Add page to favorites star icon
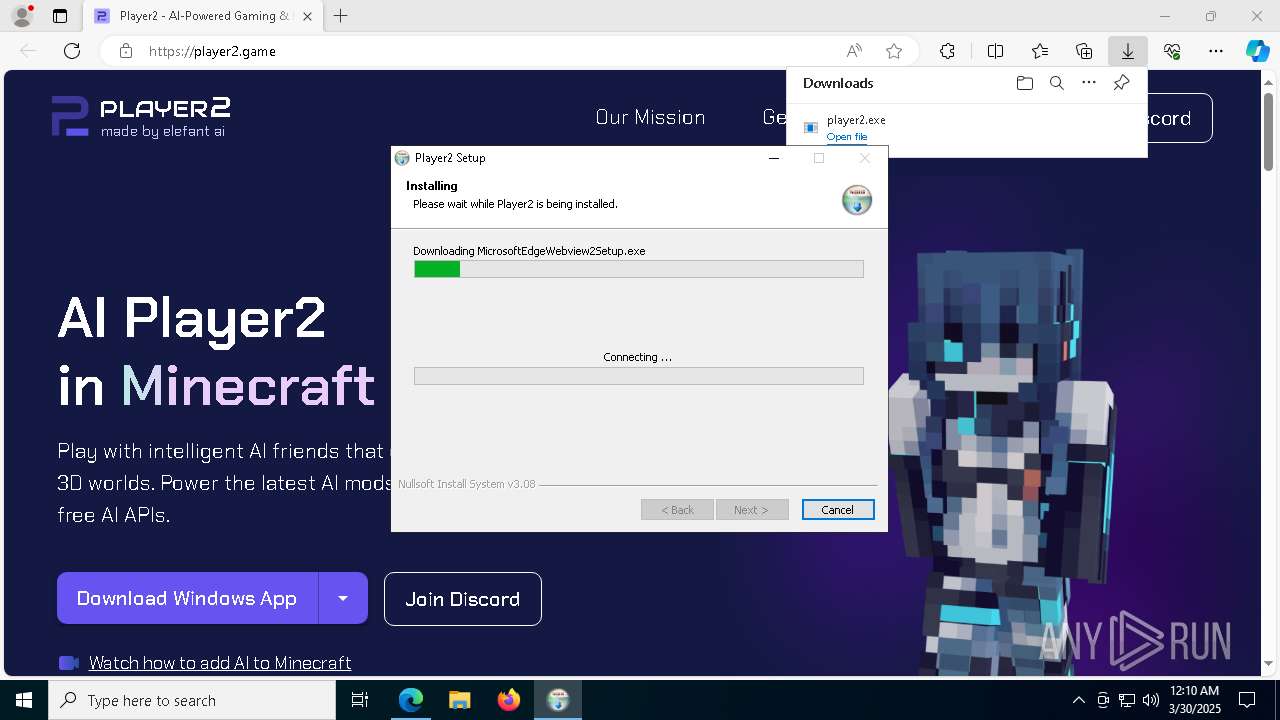The image size is (1280, 720). coord(894,51)
